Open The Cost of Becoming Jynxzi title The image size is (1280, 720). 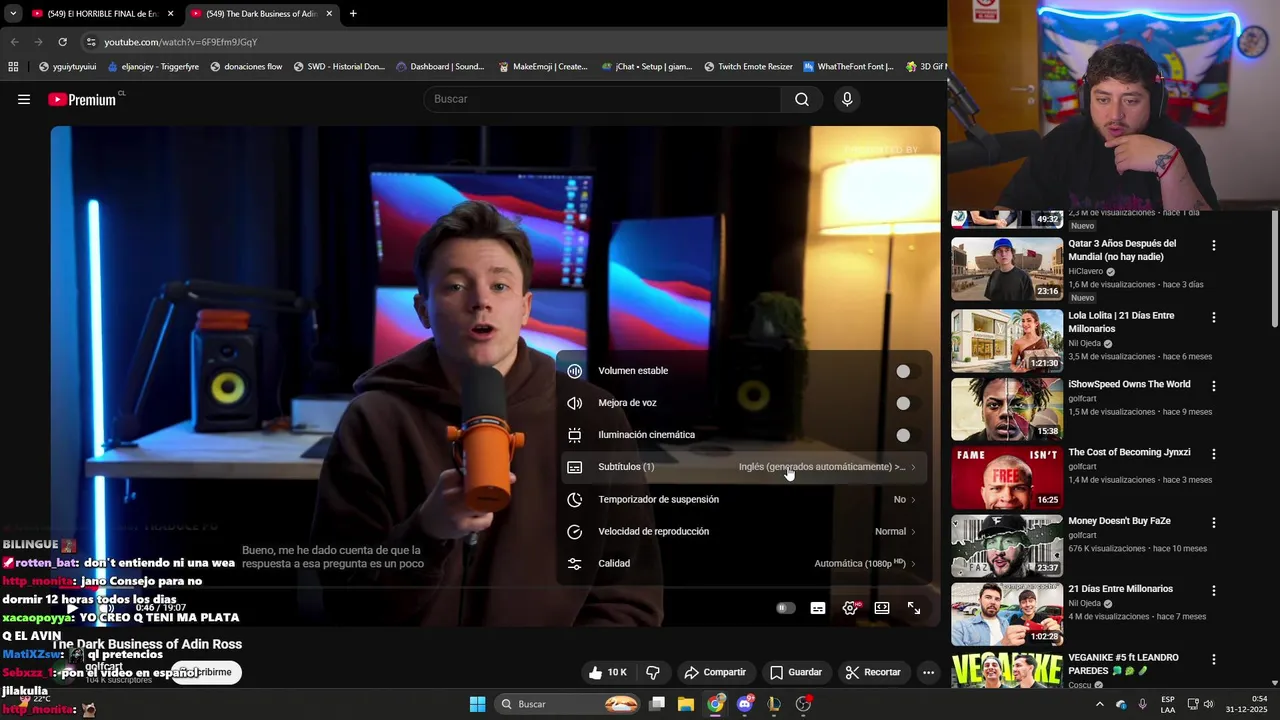[1129, 452]
